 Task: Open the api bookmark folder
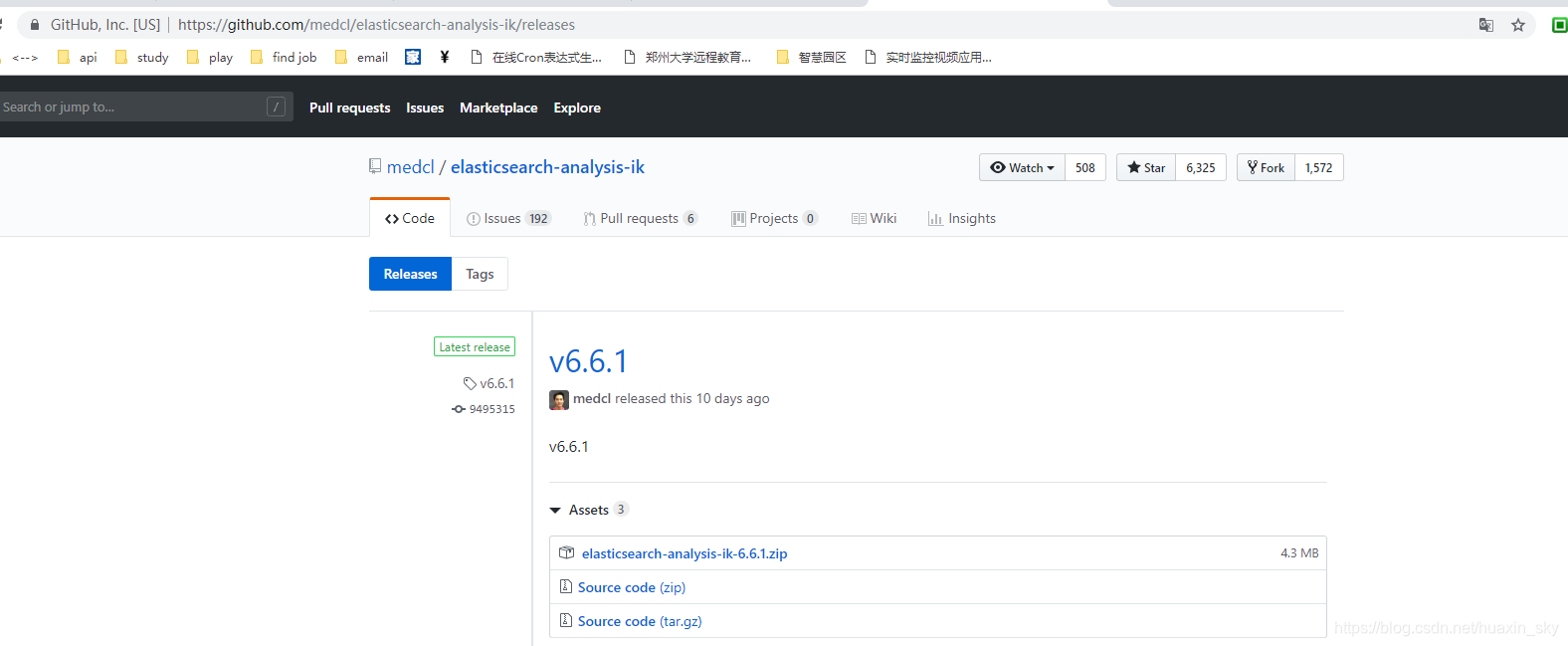tap(78, 58)
